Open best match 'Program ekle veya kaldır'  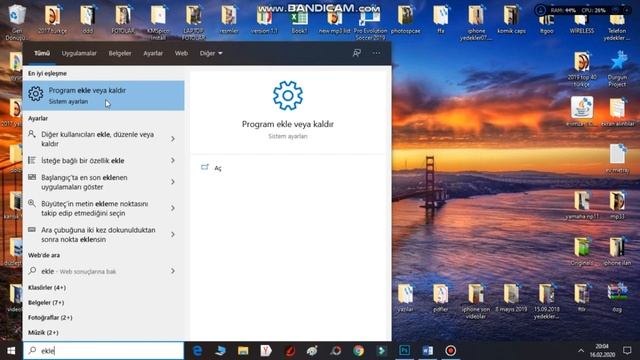(104, 96)
